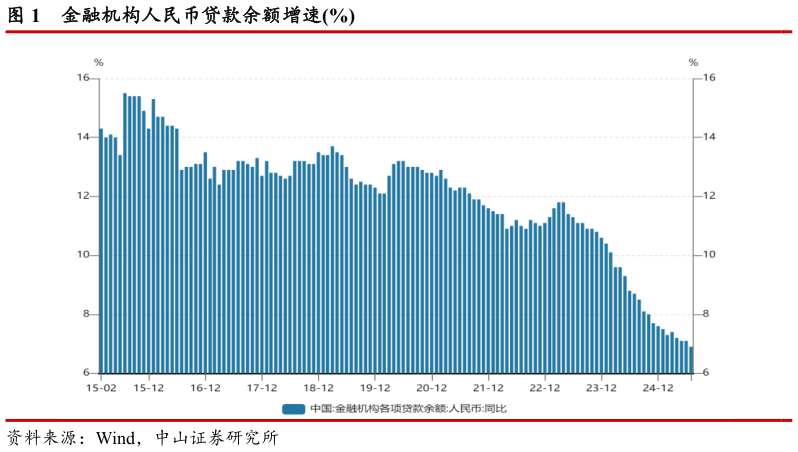Select the last bar at far right
798x452 pixels.
click(x=691, y=360)
